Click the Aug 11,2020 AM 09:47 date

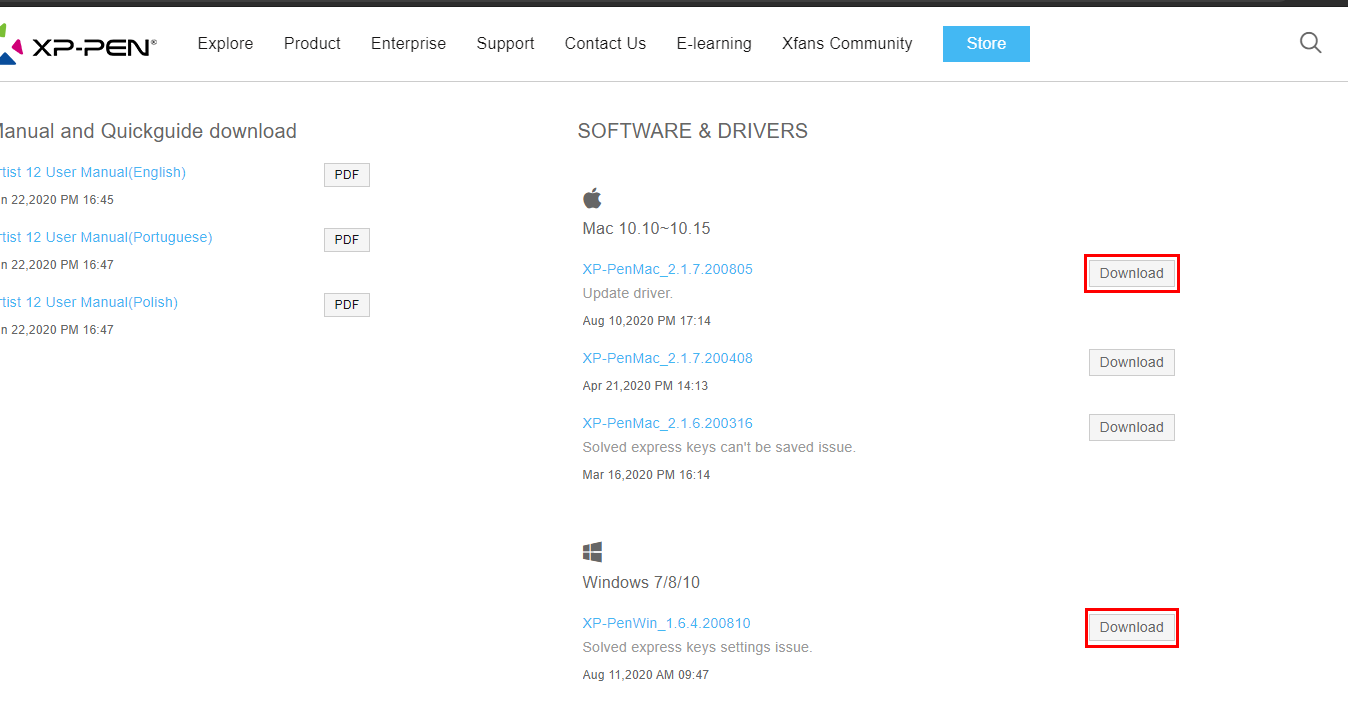coord(645,675)
